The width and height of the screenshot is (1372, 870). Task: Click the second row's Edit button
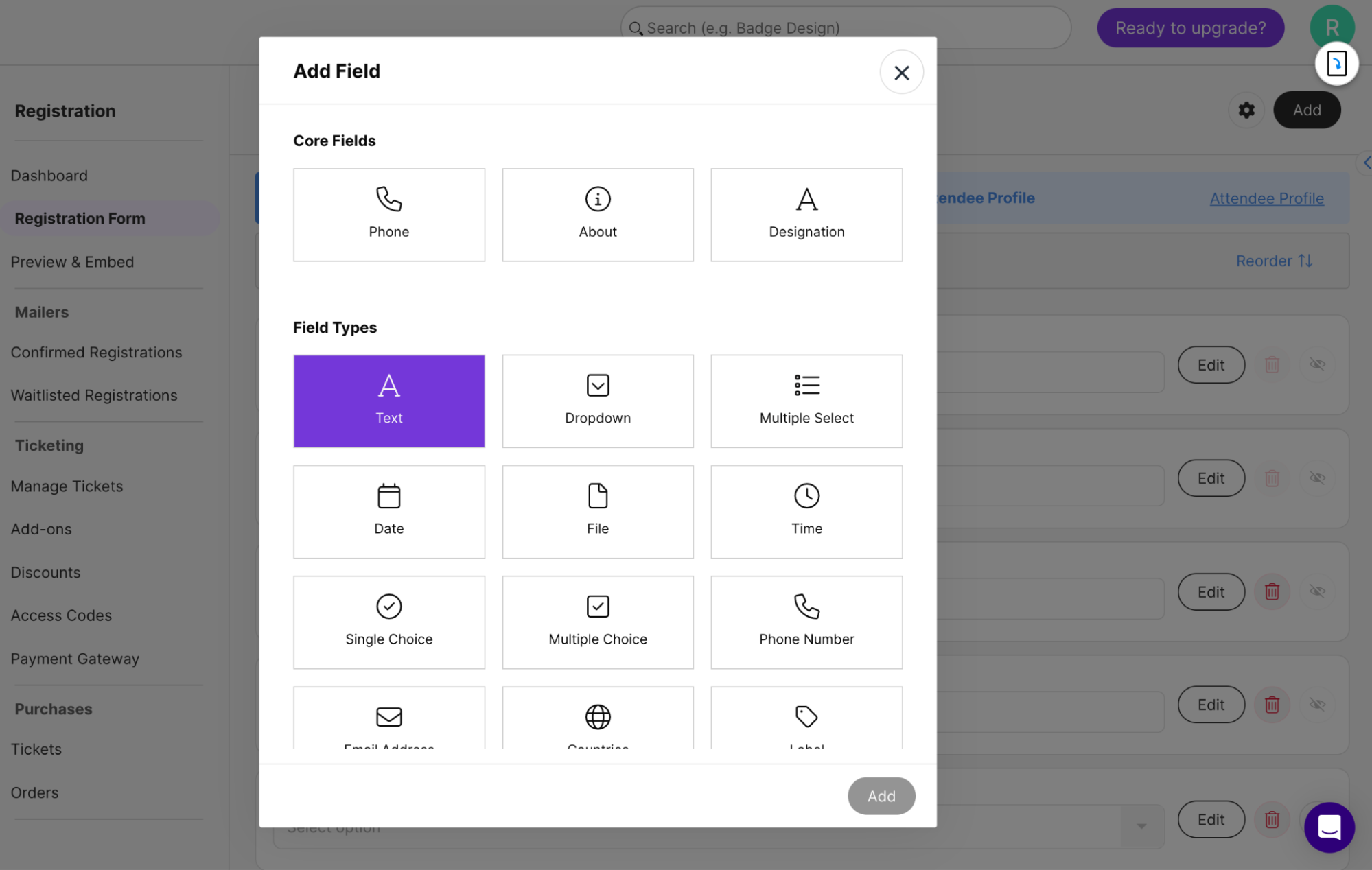1211,478
